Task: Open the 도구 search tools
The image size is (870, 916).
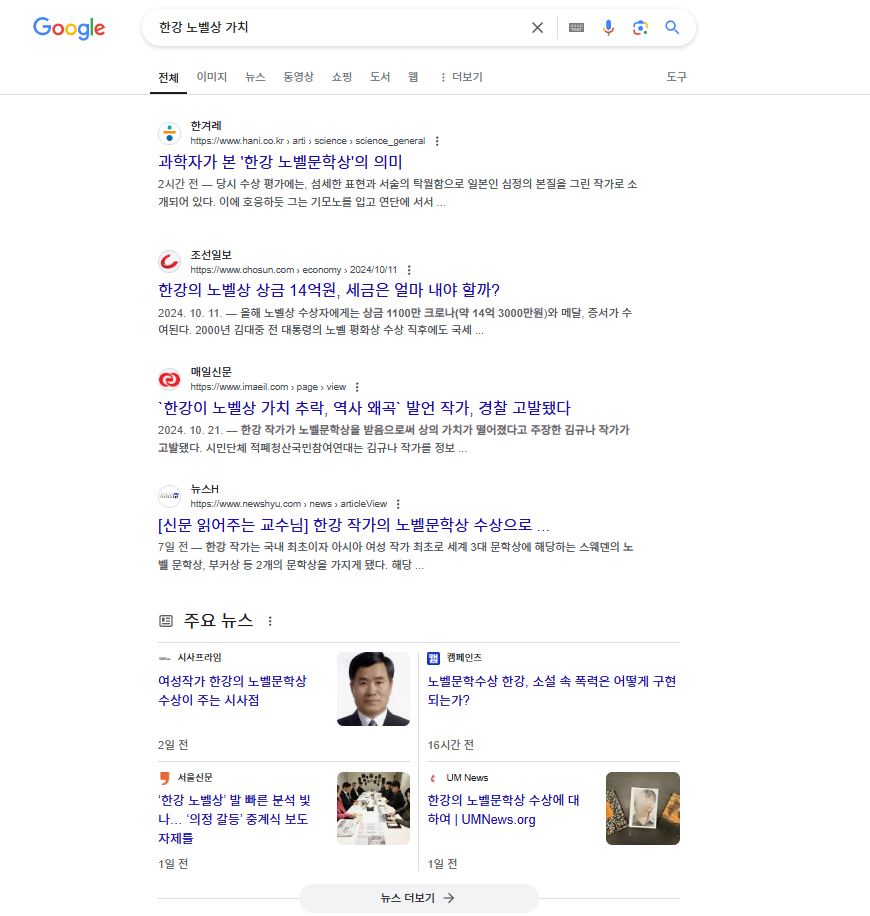Action: (677, 76)
